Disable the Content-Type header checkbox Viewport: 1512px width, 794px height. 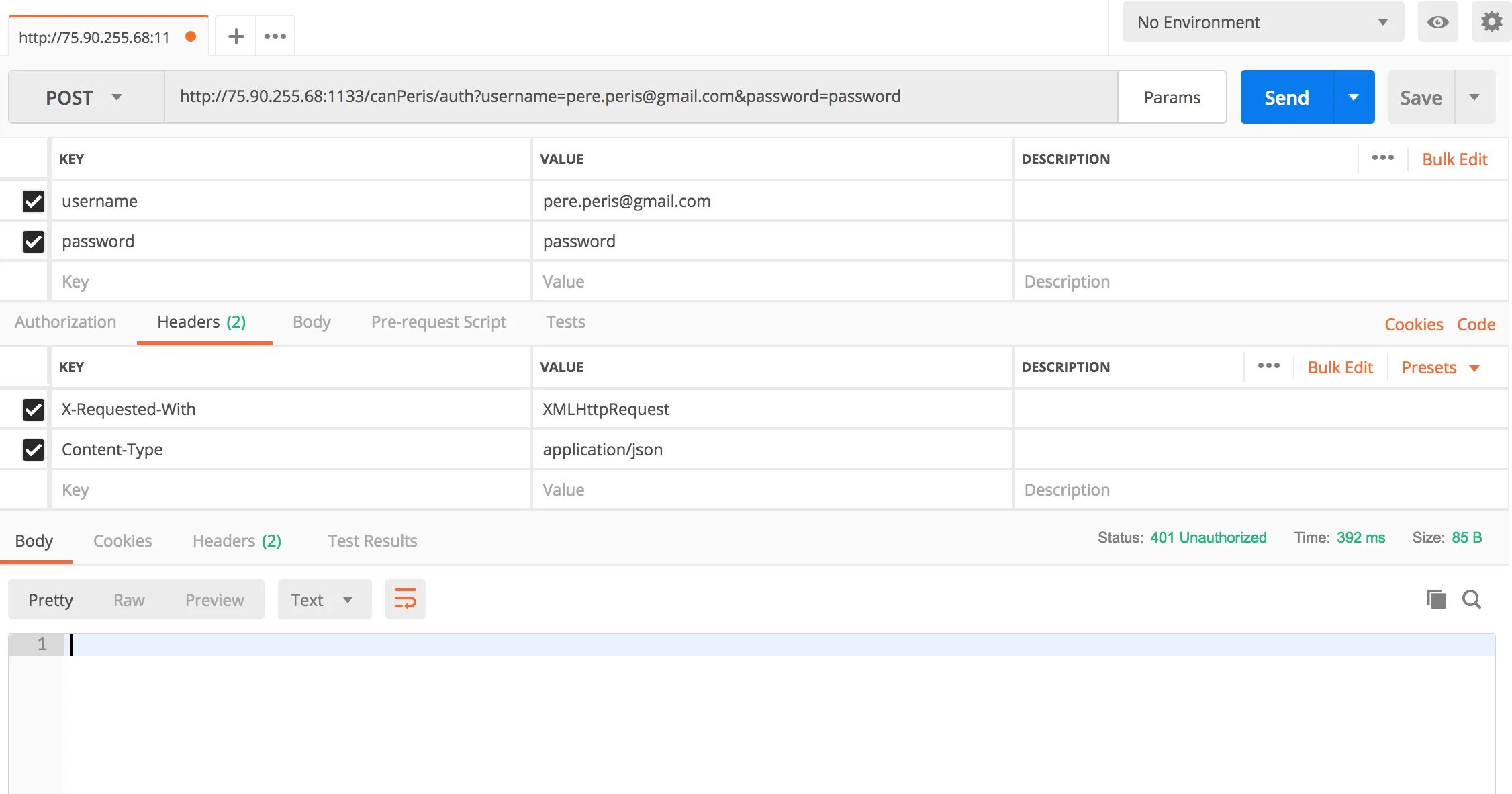34,449
